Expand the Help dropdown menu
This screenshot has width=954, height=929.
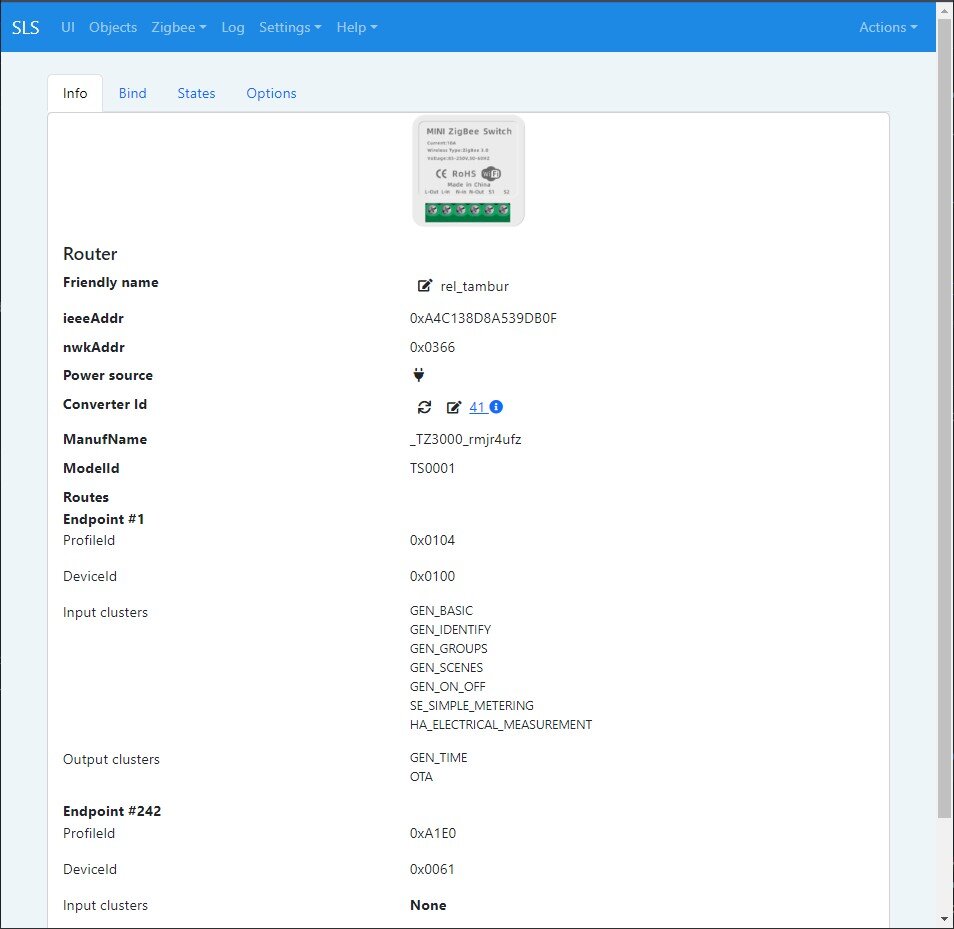click(x=357, y=27)
